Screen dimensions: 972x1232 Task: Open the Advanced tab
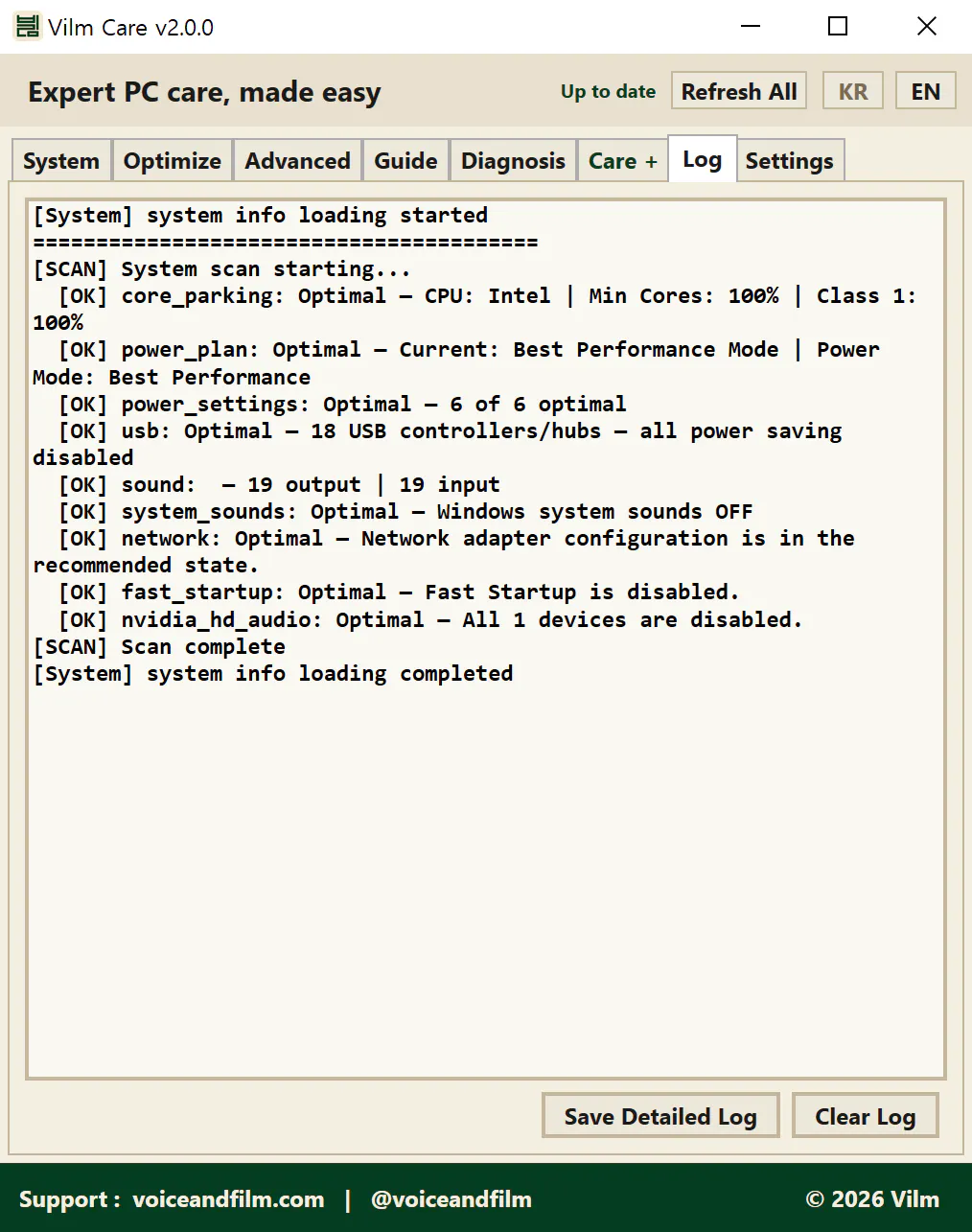tap(297, 160)
